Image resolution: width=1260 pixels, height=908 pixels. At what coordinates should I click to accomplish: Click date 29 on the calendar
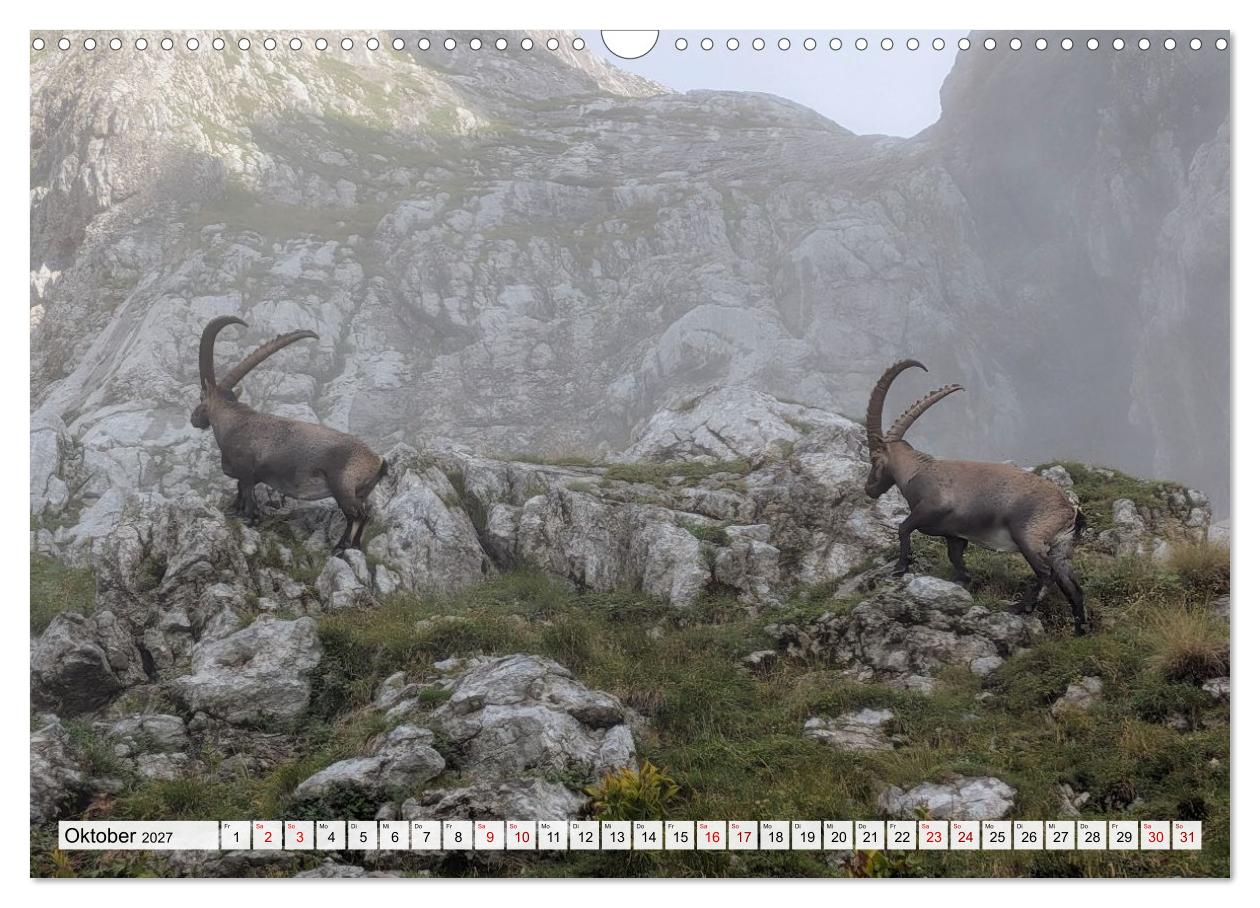pyautogui.click(x=1123, y=836)
